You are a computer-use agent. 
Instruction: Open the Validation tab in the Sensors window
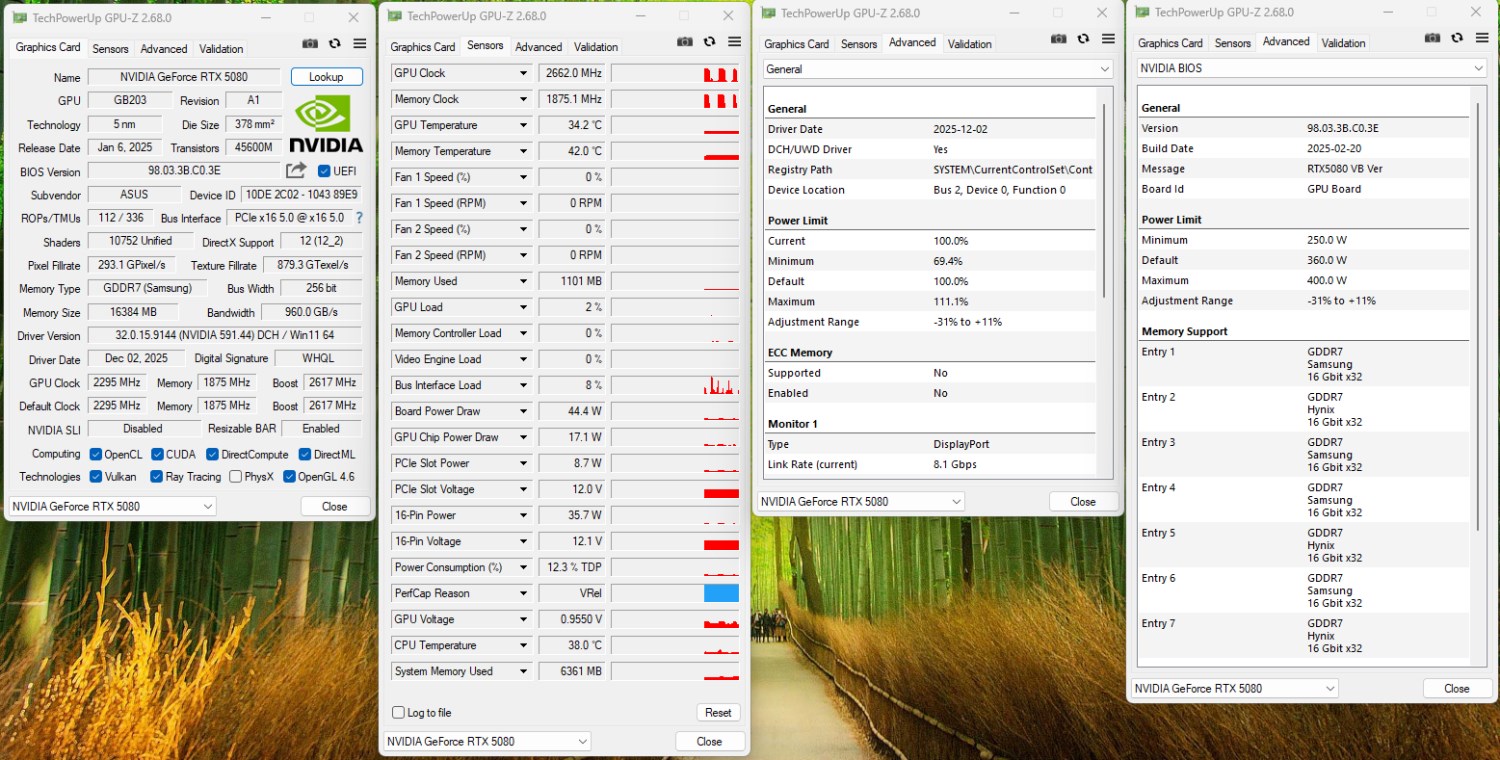click(596, 47)
